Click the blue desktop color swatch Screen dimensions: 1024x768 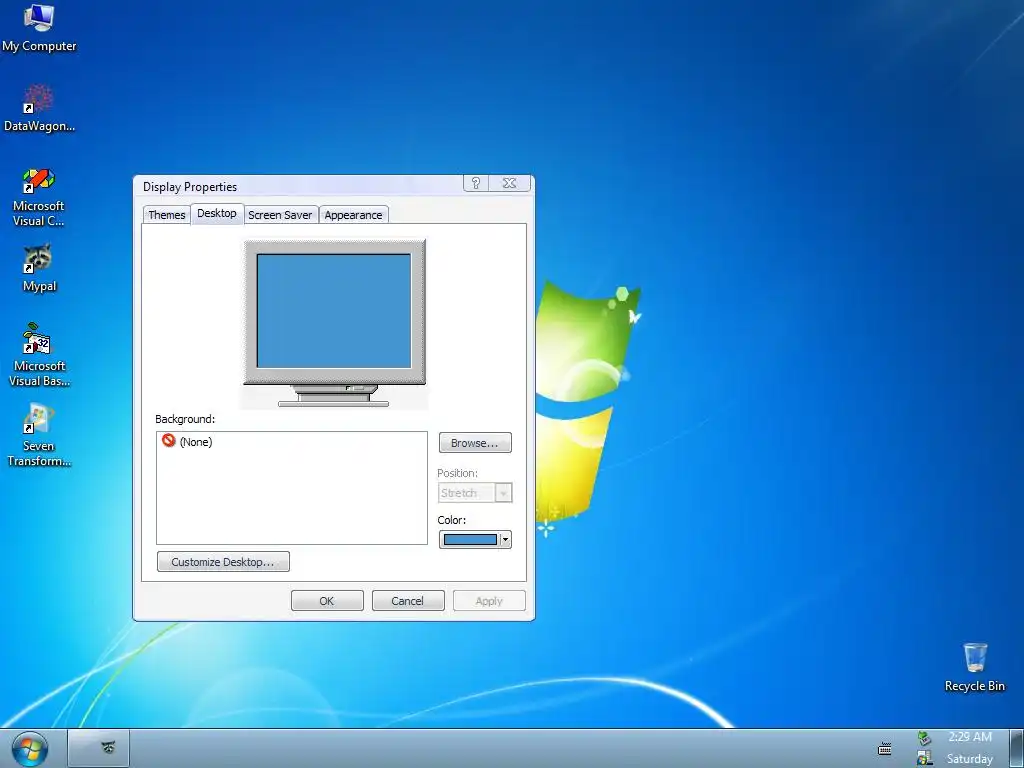click(x=470, y=539)
